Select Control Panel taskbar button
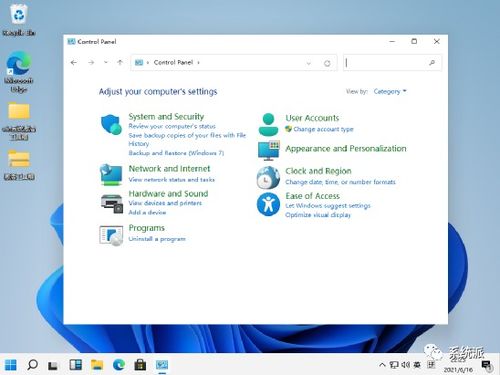The height and width of the screenshot is (375, 500). point(162,365)
